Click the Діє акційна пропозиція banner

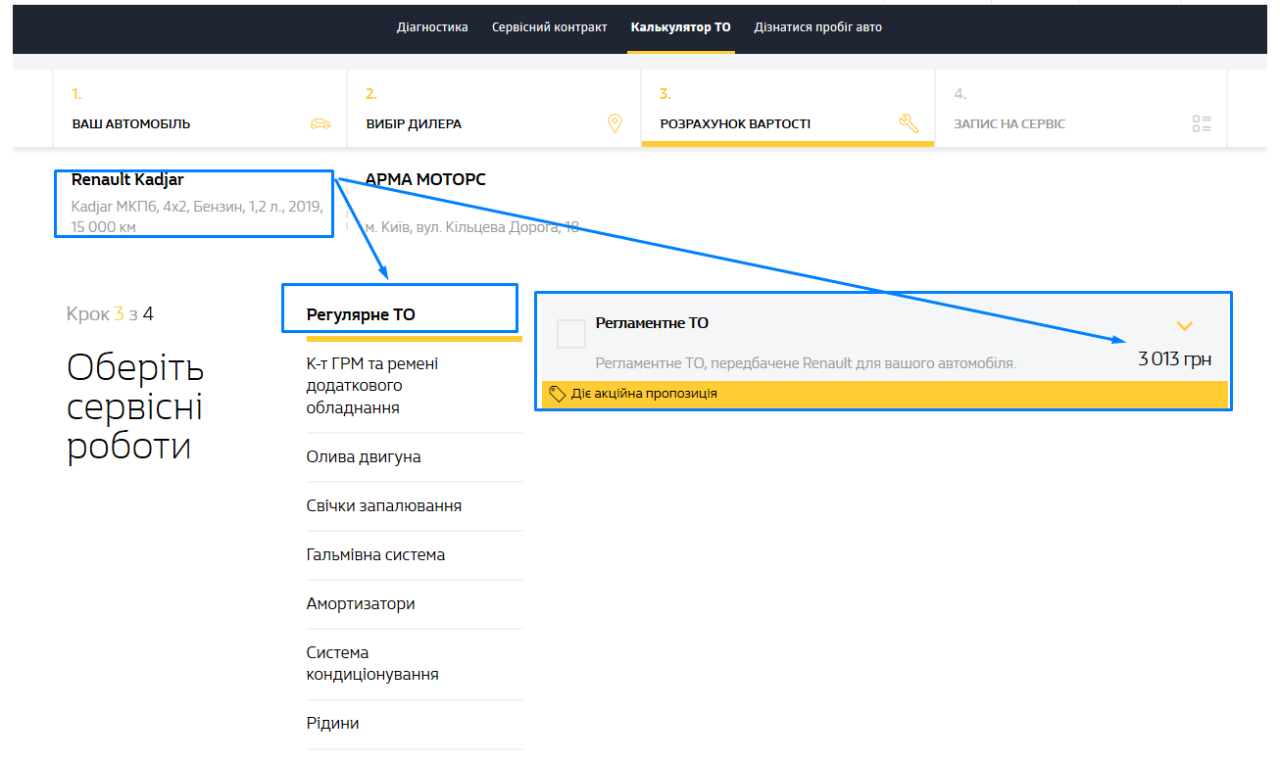[884, 394]
